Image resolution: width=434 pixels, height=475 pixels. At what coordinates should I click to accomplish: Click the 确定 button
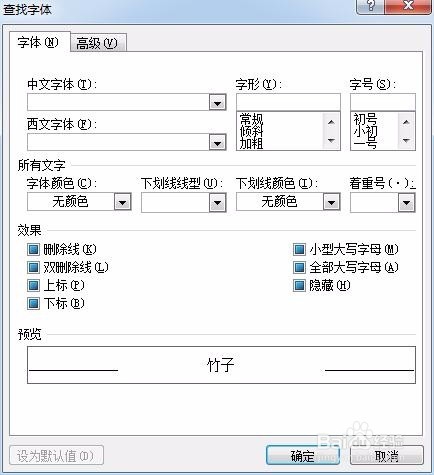[x=303, y=456]
